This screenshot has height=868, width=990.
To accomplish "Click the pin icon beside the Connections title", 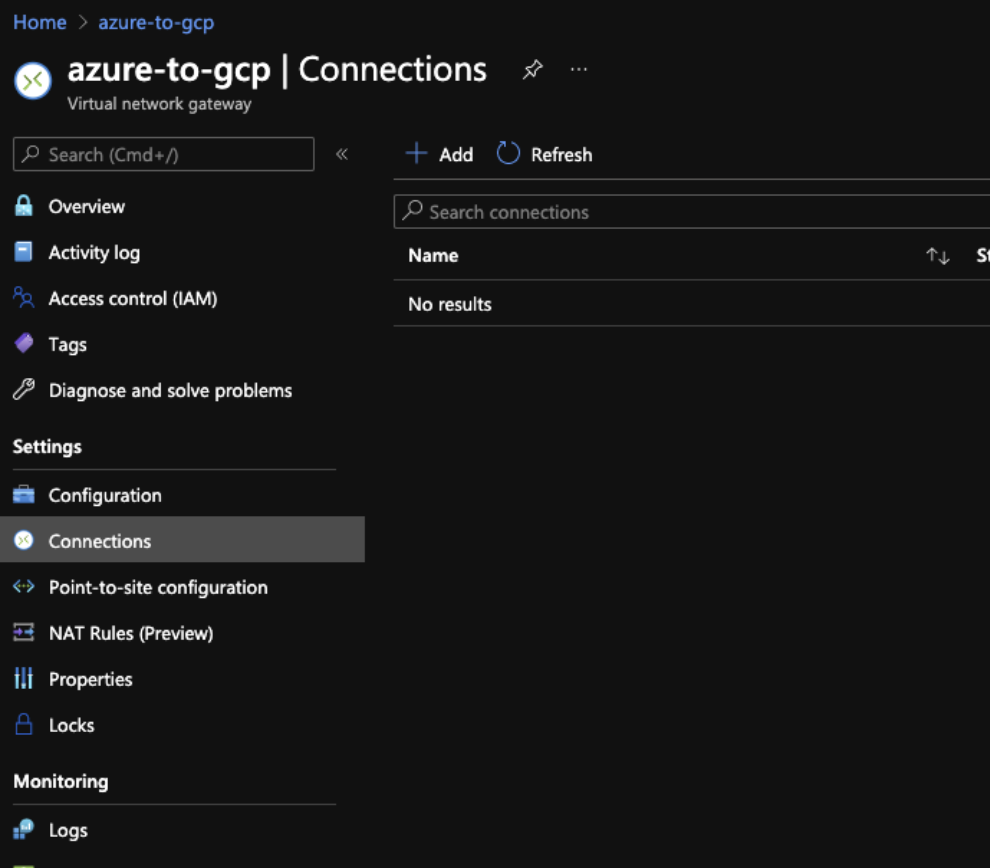I will pos(533,69).
